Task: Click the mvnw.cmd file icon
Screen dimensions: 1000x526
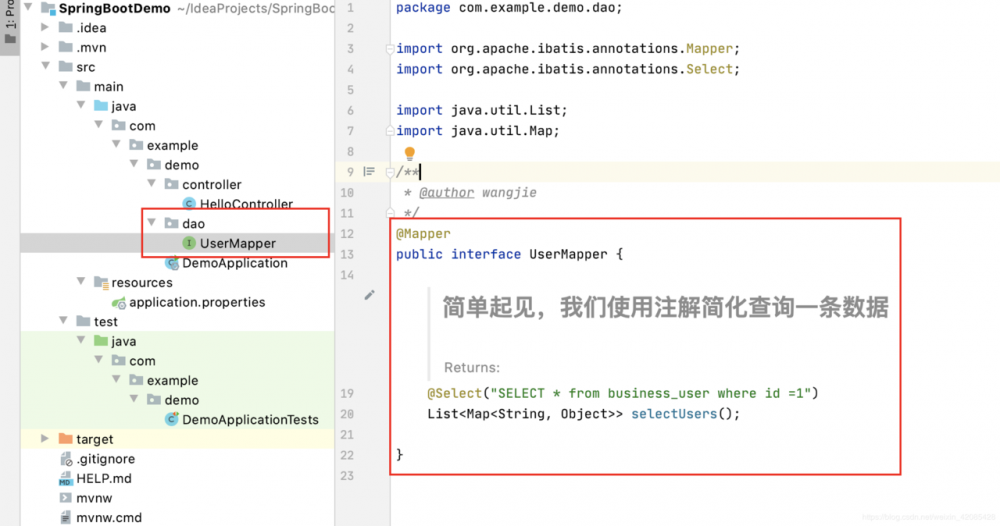Action: tap(65, 518)
